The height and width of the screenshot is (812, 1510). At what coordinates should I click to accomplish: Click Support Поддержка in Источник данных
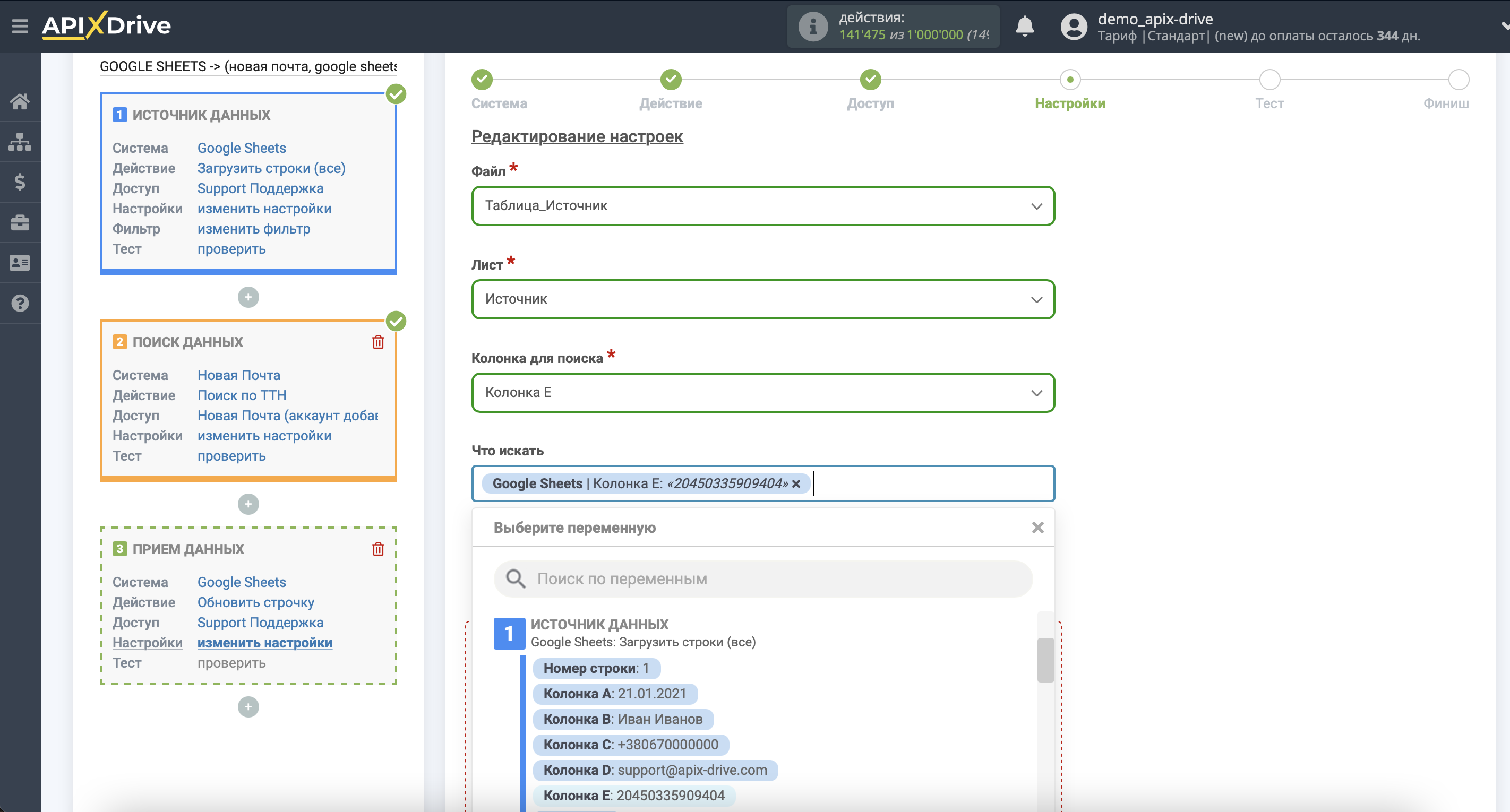tap(260, 188)
